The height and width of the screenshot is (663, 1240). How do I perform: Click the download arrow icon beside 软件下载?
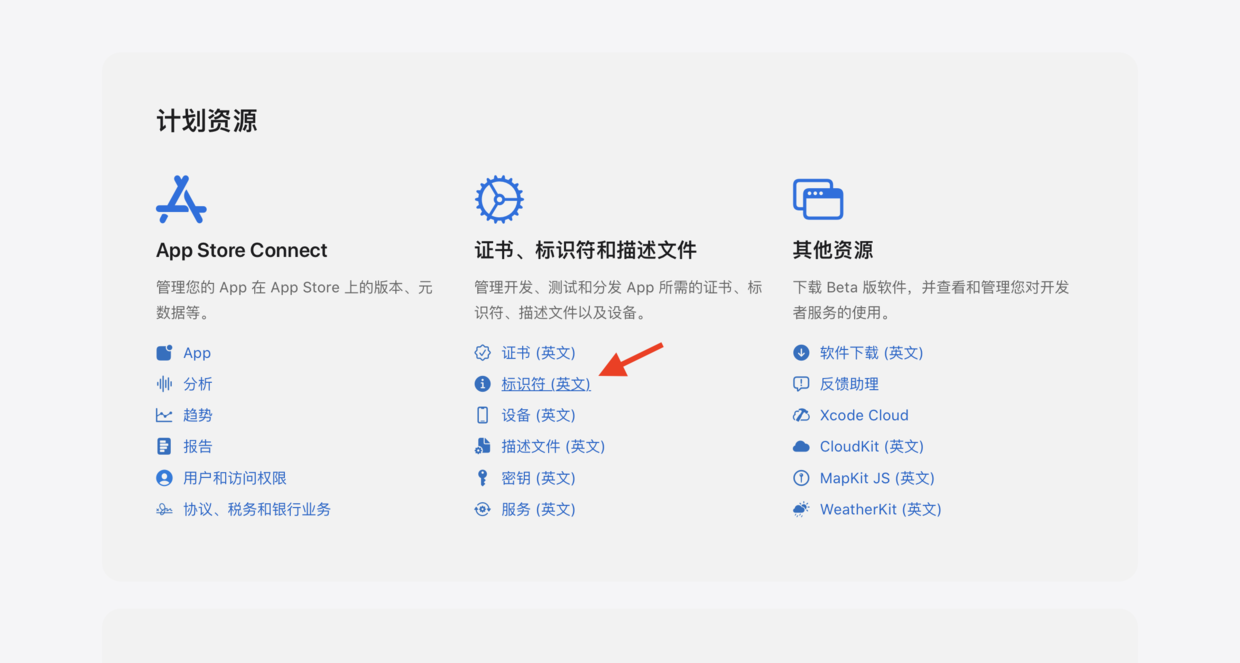pos(801,353)
